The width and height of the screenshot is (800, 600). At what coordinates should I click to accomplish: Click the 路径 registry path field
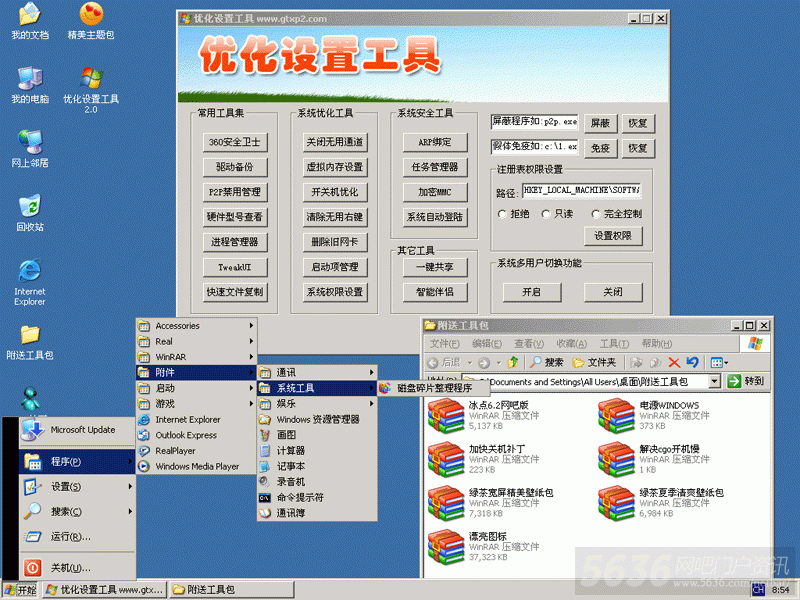[582, 191]
